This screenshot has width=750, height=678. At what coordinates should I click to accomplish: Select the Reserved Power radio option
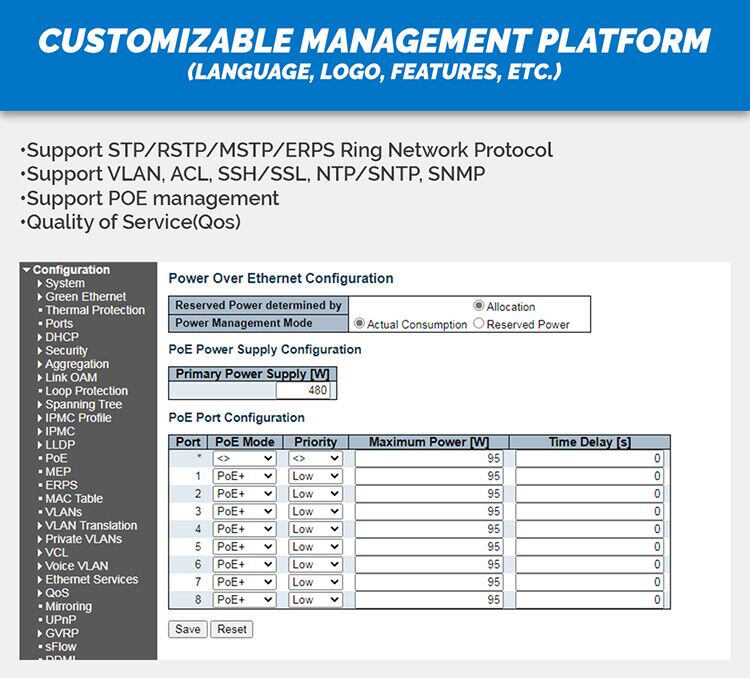479,324
